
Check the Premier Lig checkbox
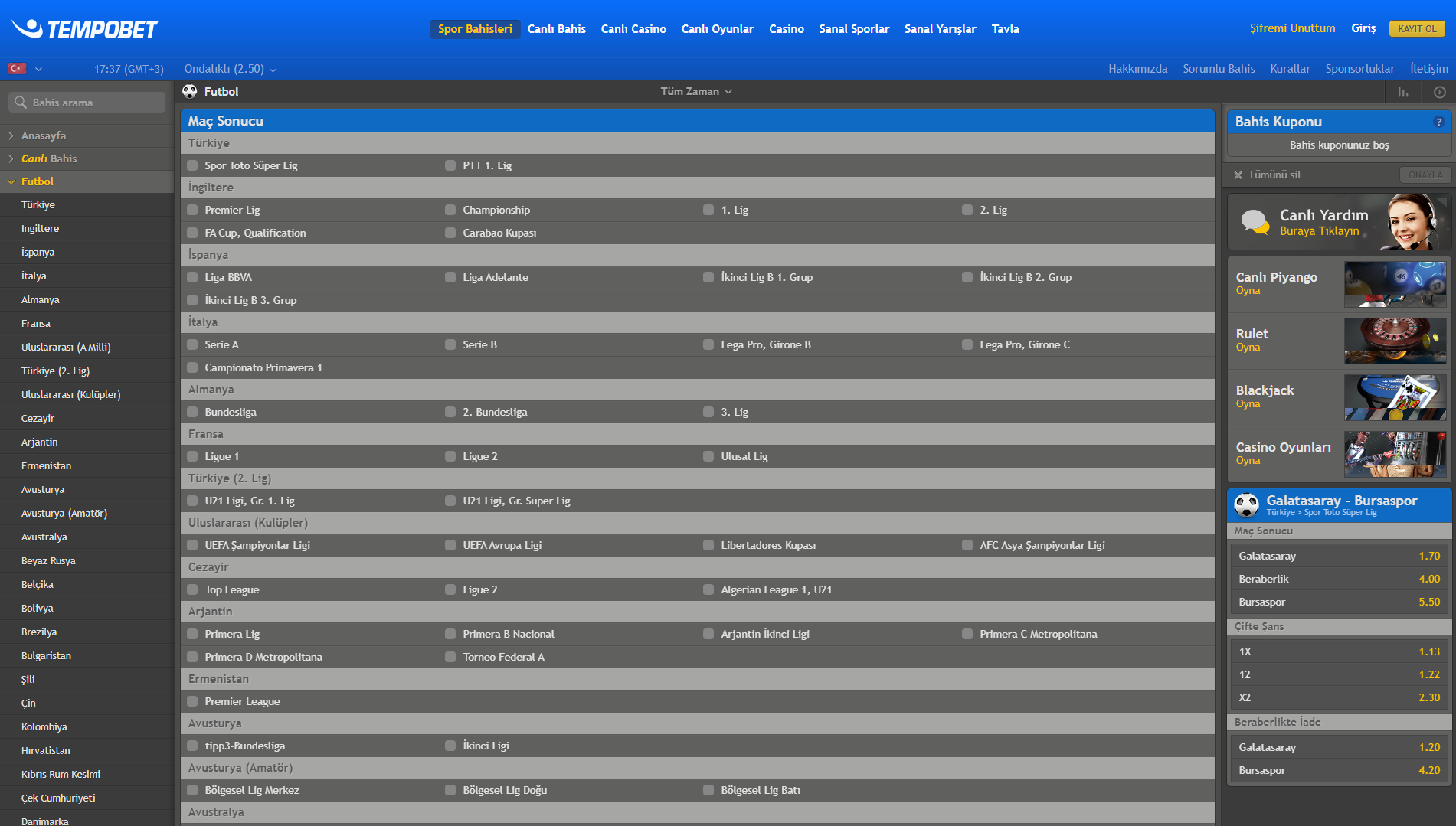click(x=193, y=210)
